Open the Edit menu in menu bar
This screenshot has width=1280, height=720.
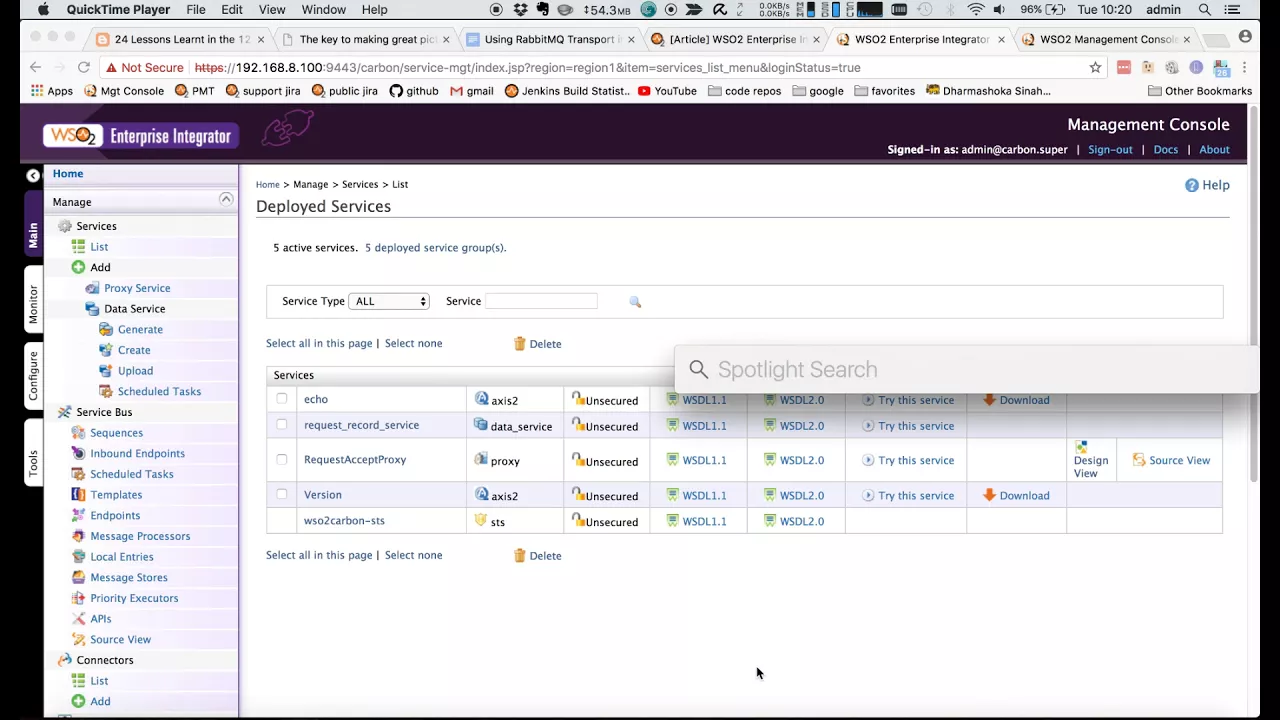(x=232, y=10)
